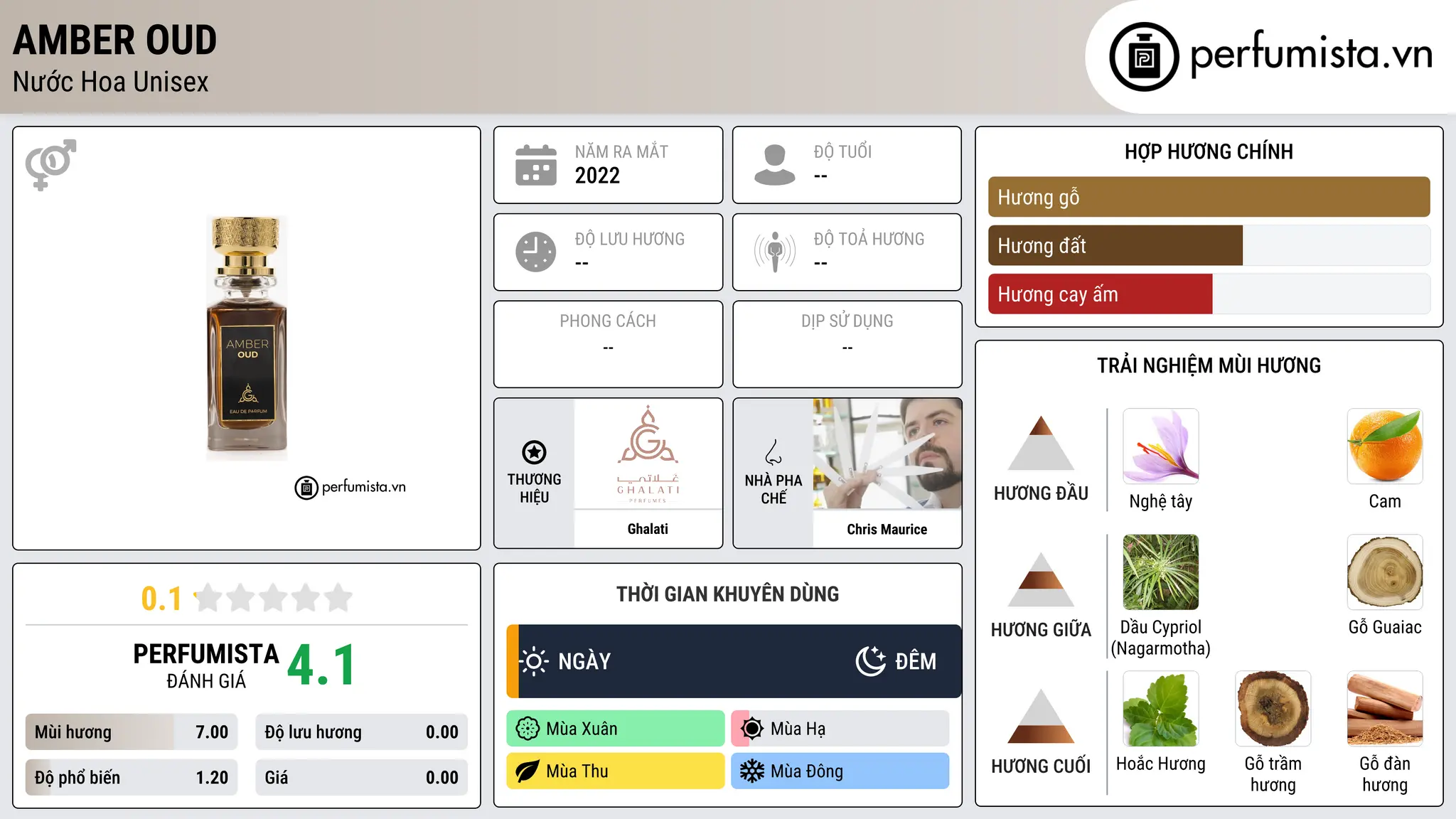Click the perfumista.vn site name in header
The height and width of the screenshot is (819, 1456).
[1311, 54]
